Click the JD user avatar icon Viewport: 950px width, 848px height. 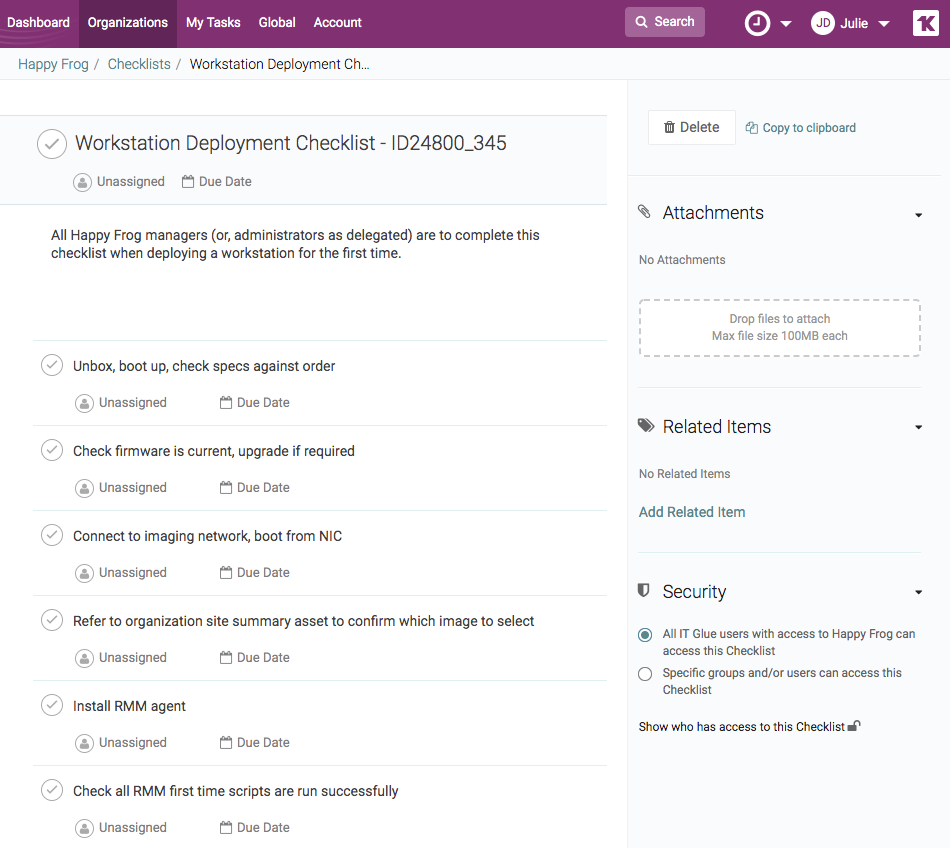(822, 23)
